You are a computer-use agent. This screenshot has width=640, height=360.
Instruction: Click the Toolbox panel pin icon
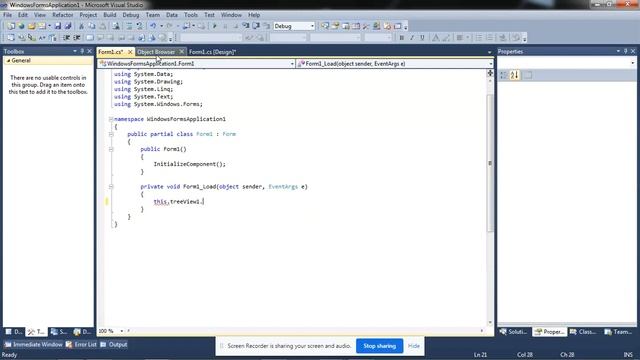point(82,51)
